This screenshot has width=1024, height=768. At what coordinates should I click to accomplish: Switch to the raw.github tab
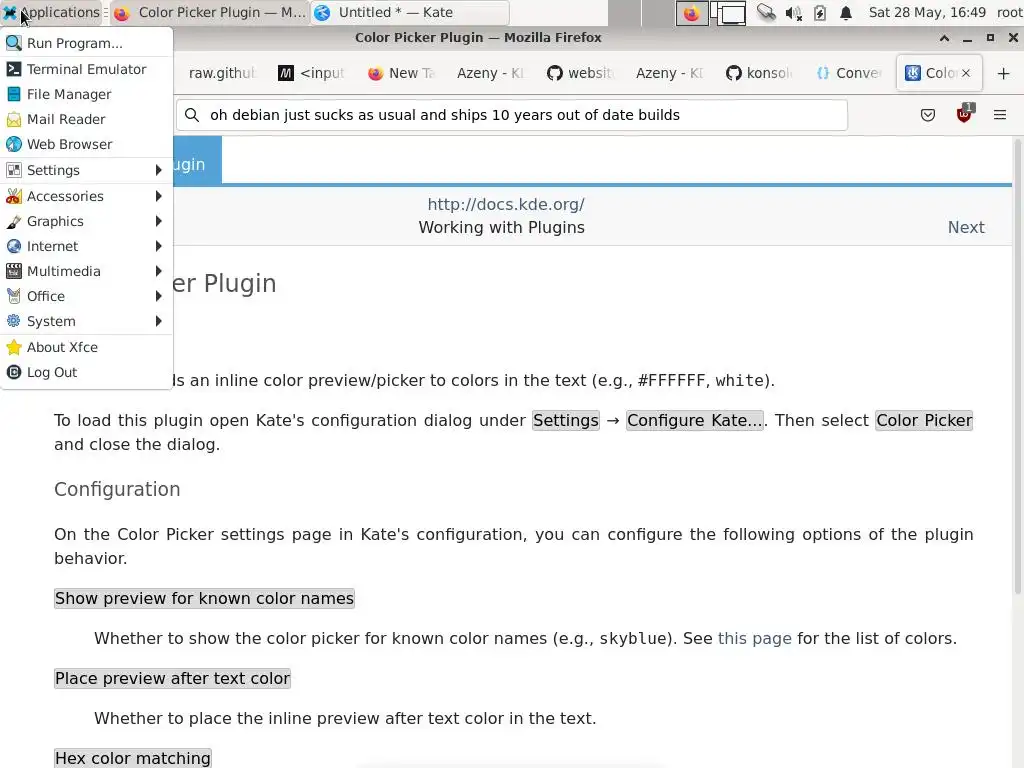[x=221, y=73]
